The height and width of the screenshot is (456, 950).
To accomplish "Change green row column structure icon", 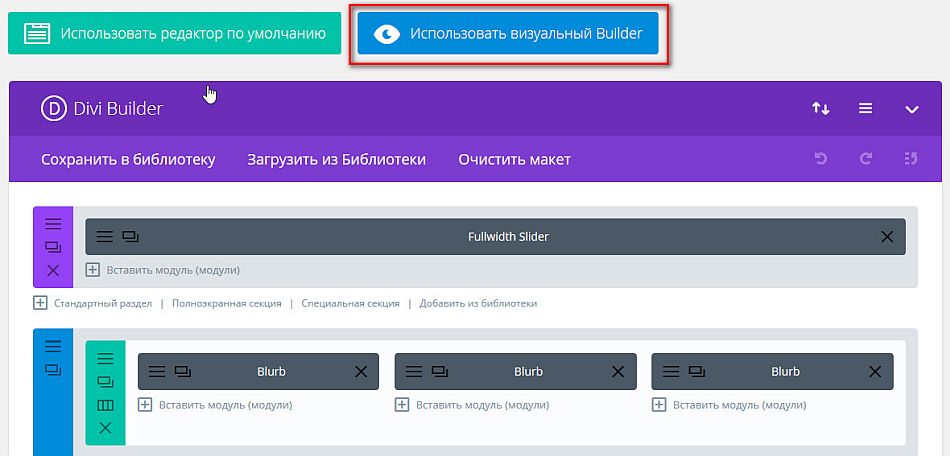I will pos(105,405).
